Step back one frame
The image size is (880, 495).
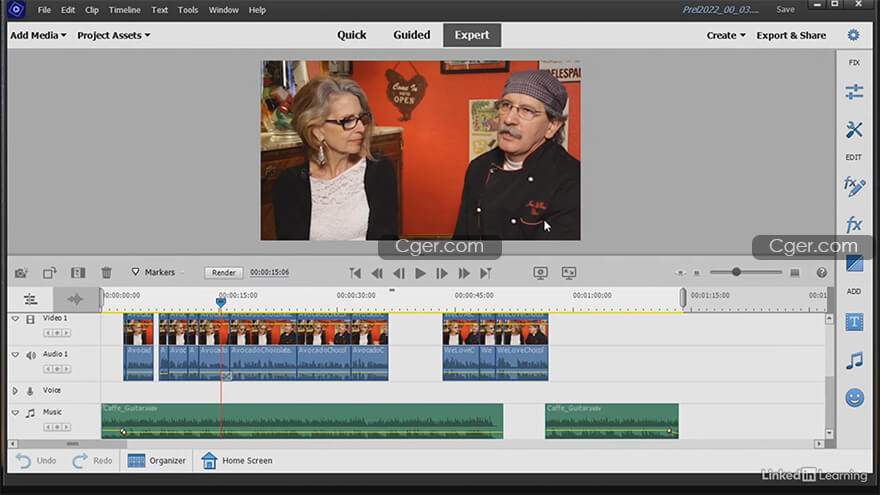[399, 273]
